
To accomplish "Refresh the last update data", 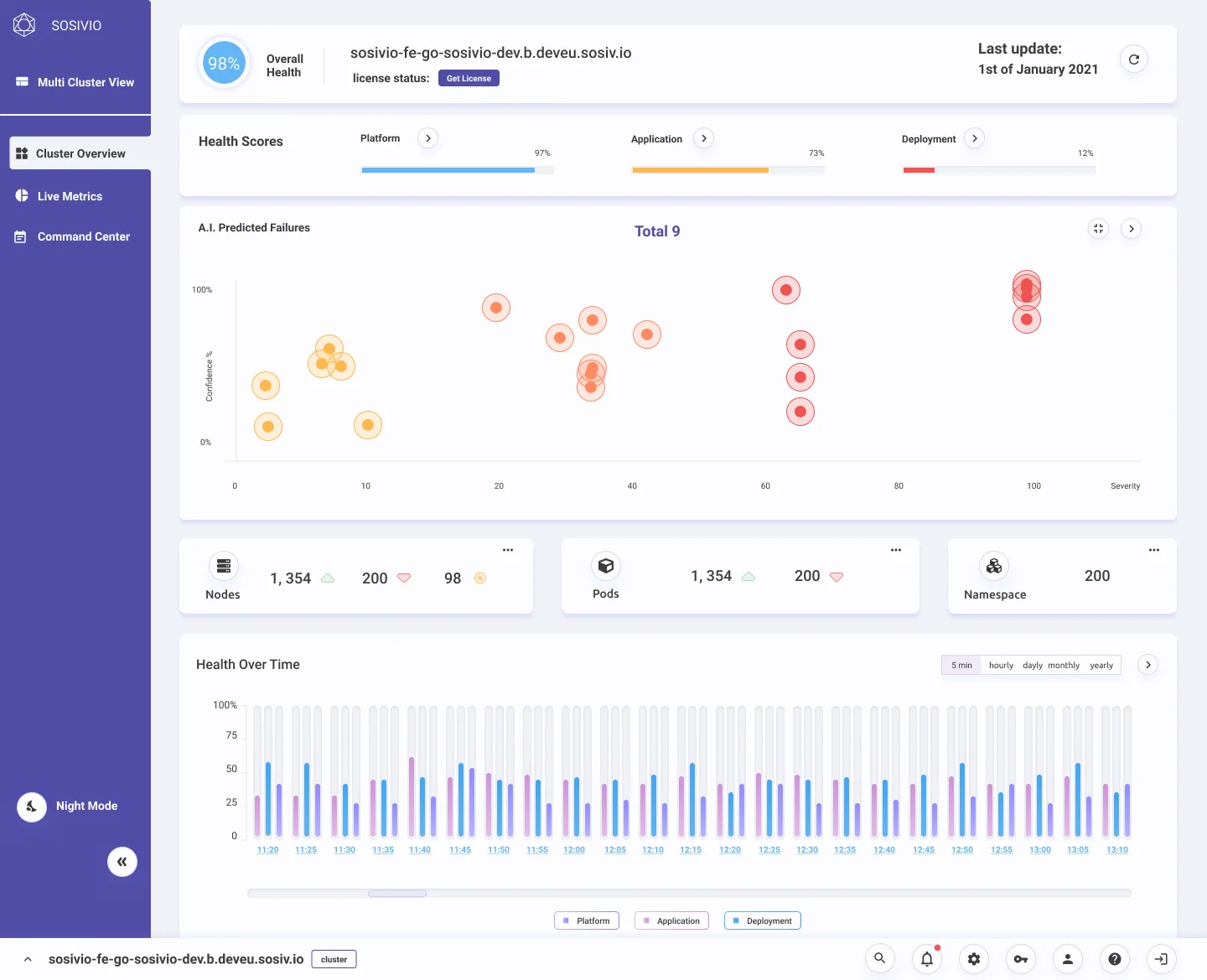I will click(x=1134, y=60).
